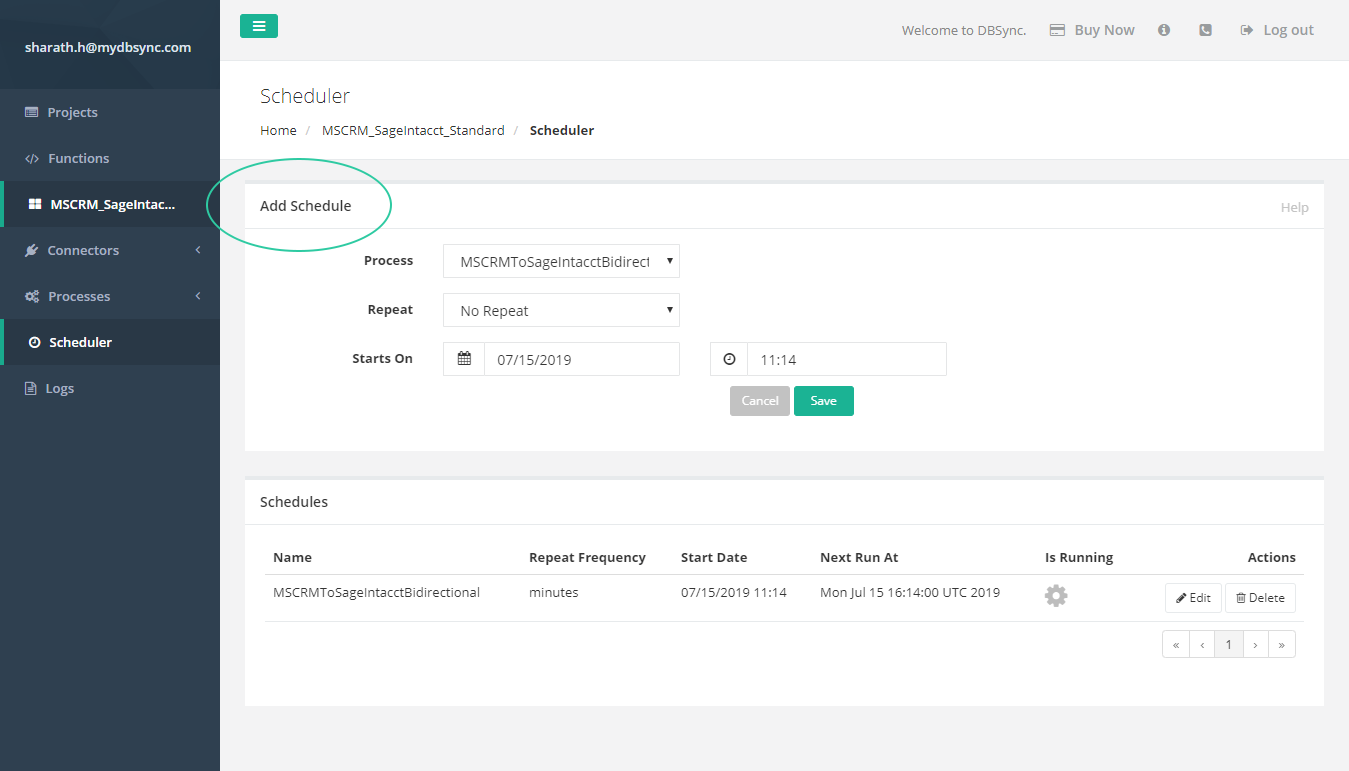Click the phone icon in header
Screen dimensions: 1349x771
pyautogui.click(x=1205, y=30)
